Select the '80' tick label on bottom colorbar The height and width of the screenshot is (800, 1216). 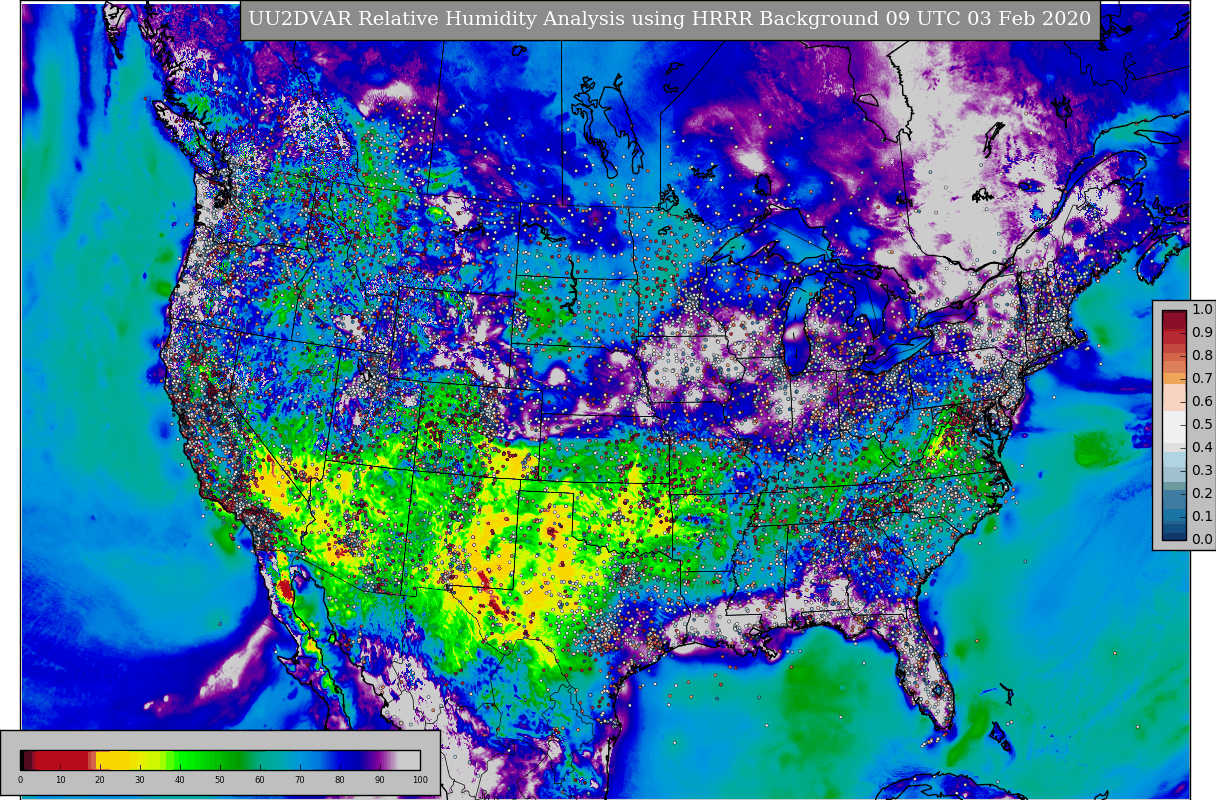pyautogui.click(x=340, y=780)
